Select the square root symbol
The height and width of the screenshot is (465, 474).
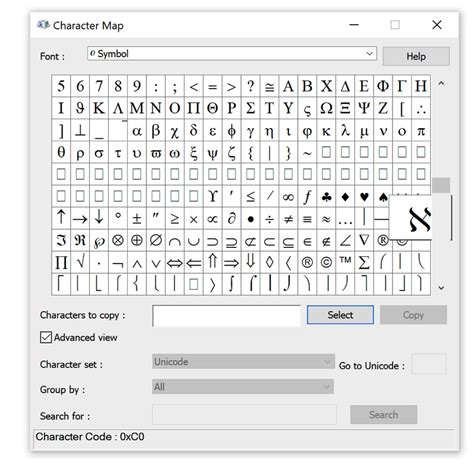[80, 262]
